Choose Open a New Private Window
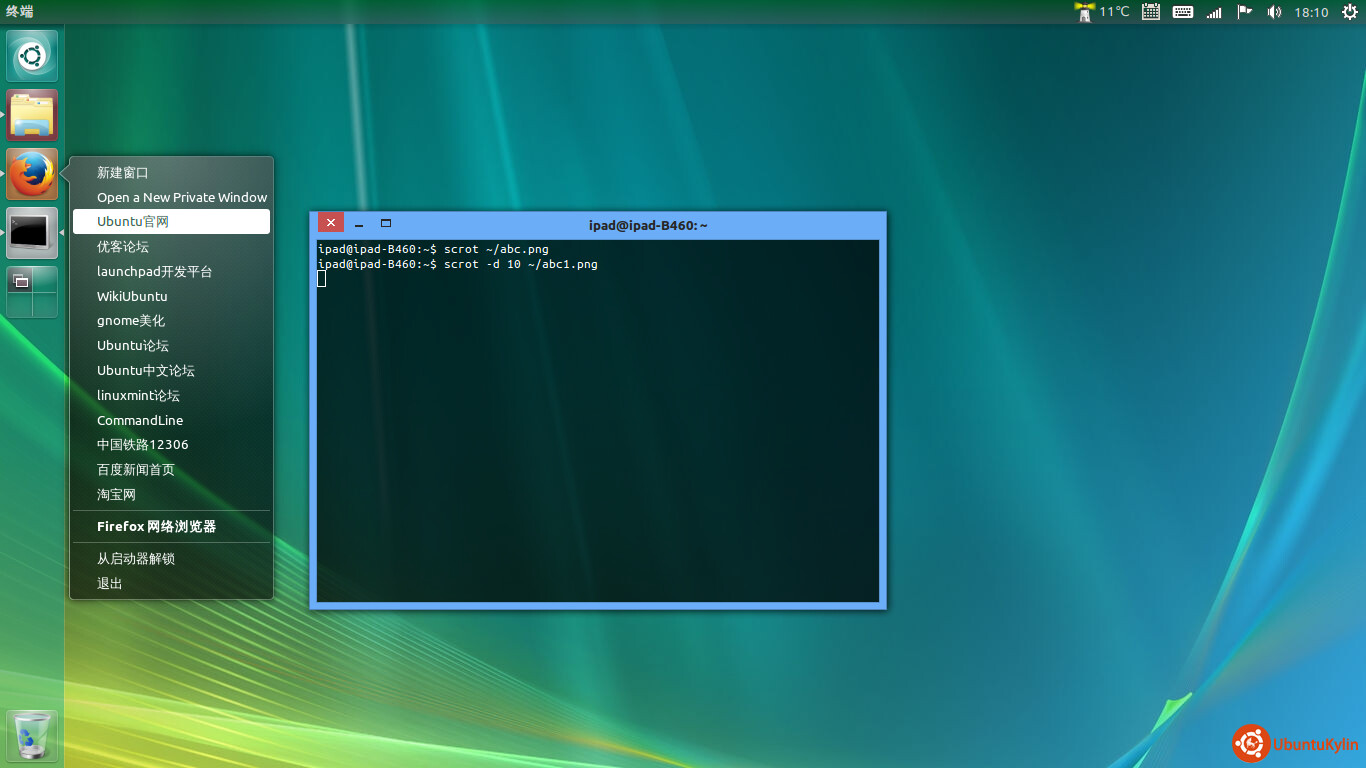Image resolution: width=1366 pixels, height=768 pixels. click(182, 197)
